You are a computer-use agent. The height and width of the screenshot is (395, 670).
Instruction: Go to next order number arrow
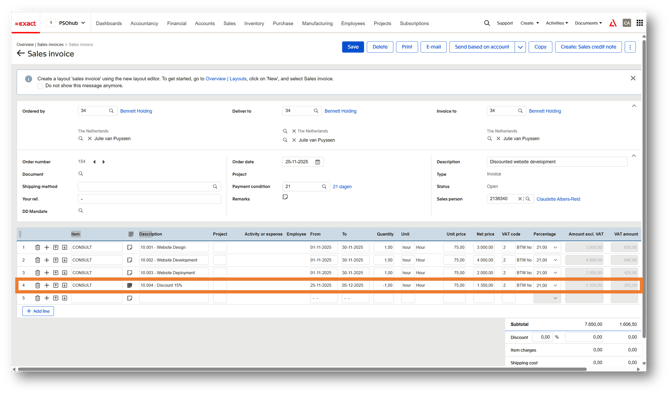pyautogui.click(x=103, y=162)
